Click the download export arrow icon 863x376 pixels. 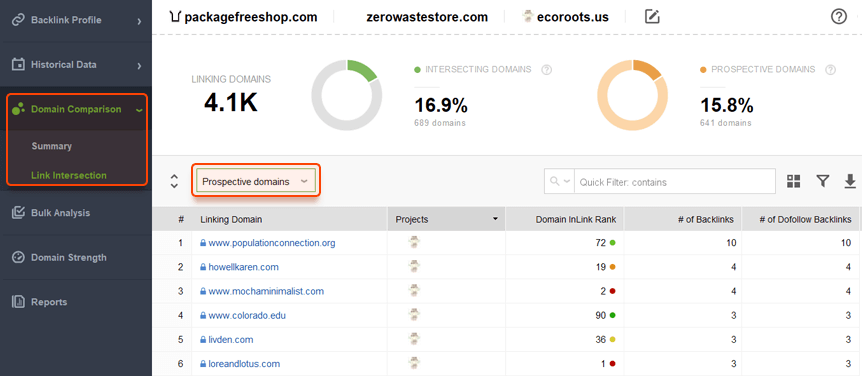point(850,181)
